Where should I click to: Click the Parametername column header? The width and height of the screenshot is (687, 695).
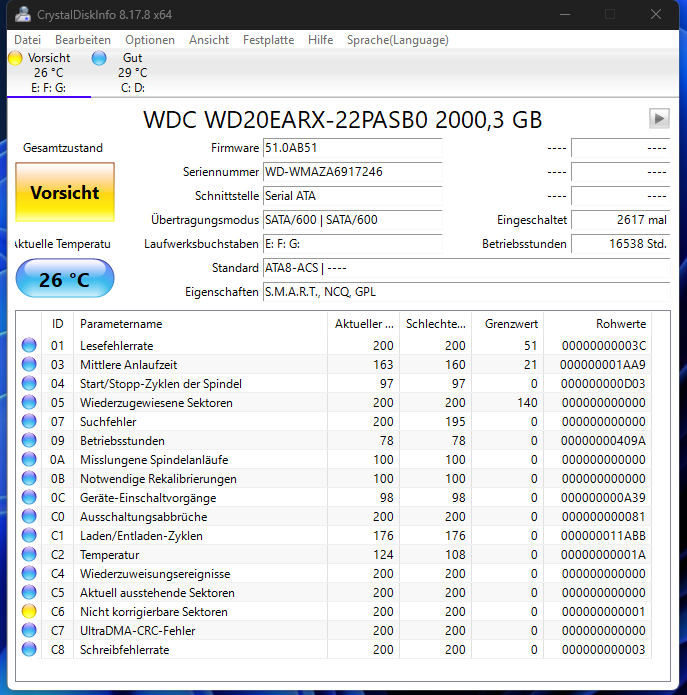[x=200, y=324]
